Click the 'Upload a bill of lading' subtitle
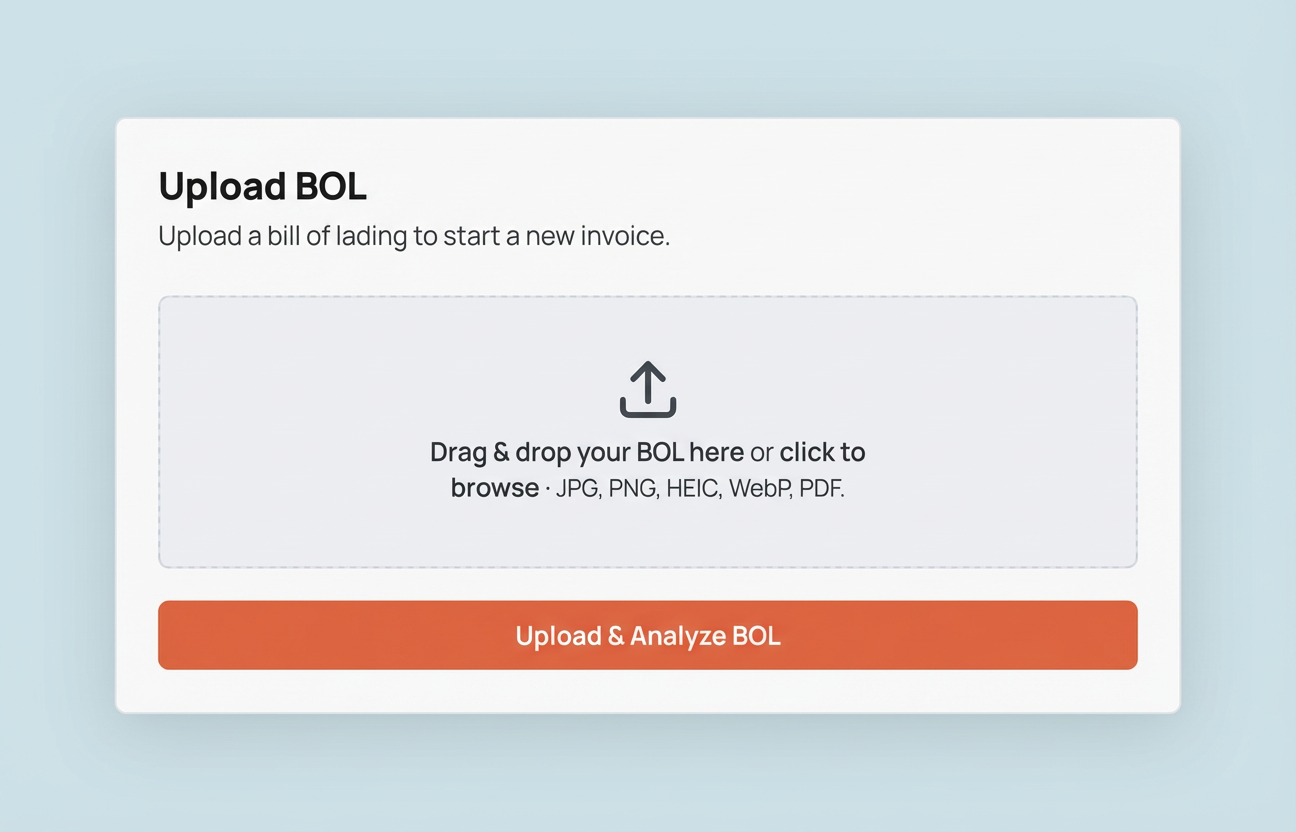 tap(413, 236)
